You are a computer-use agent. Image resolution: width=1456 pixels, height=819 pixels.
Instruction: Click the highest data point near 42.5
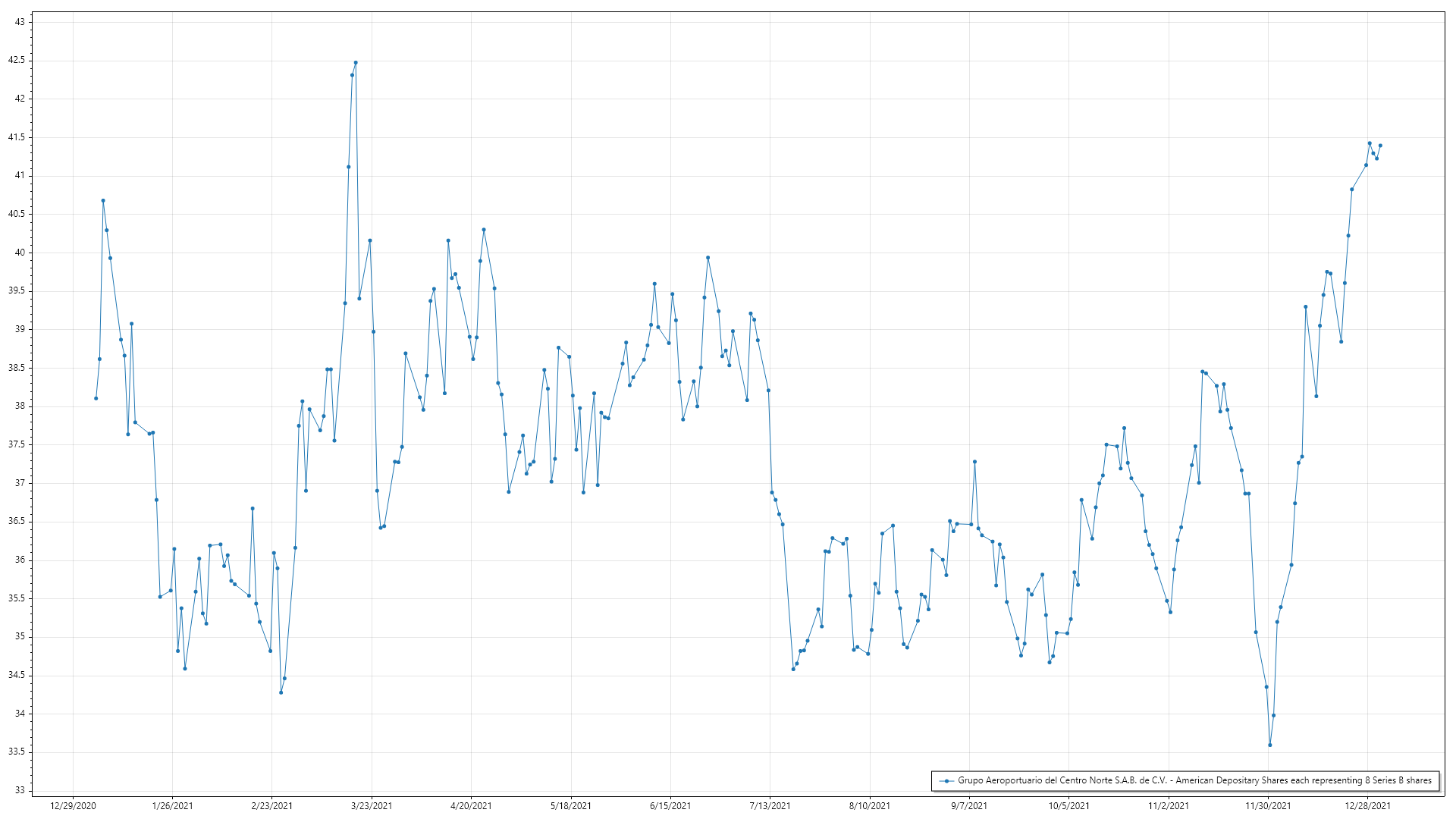click(x=356, y=63)
